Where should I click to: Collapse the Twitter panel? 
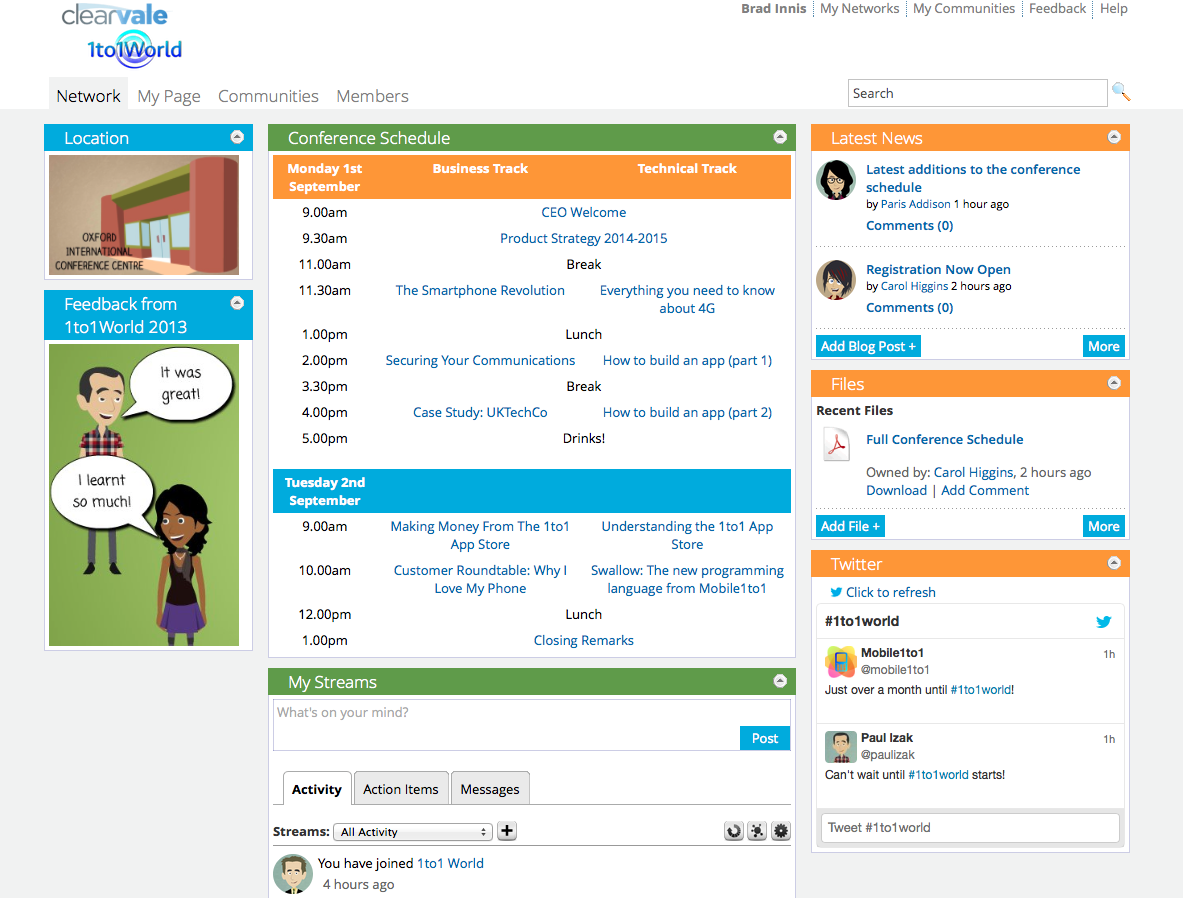click(x=1114, y=563)
